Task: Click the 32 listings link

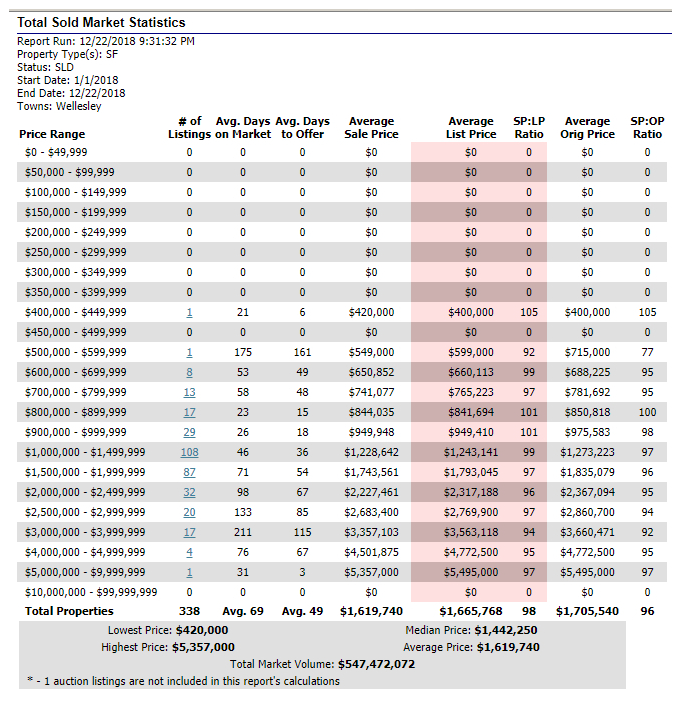Action: pyautogui.click(x=189, y=492)
